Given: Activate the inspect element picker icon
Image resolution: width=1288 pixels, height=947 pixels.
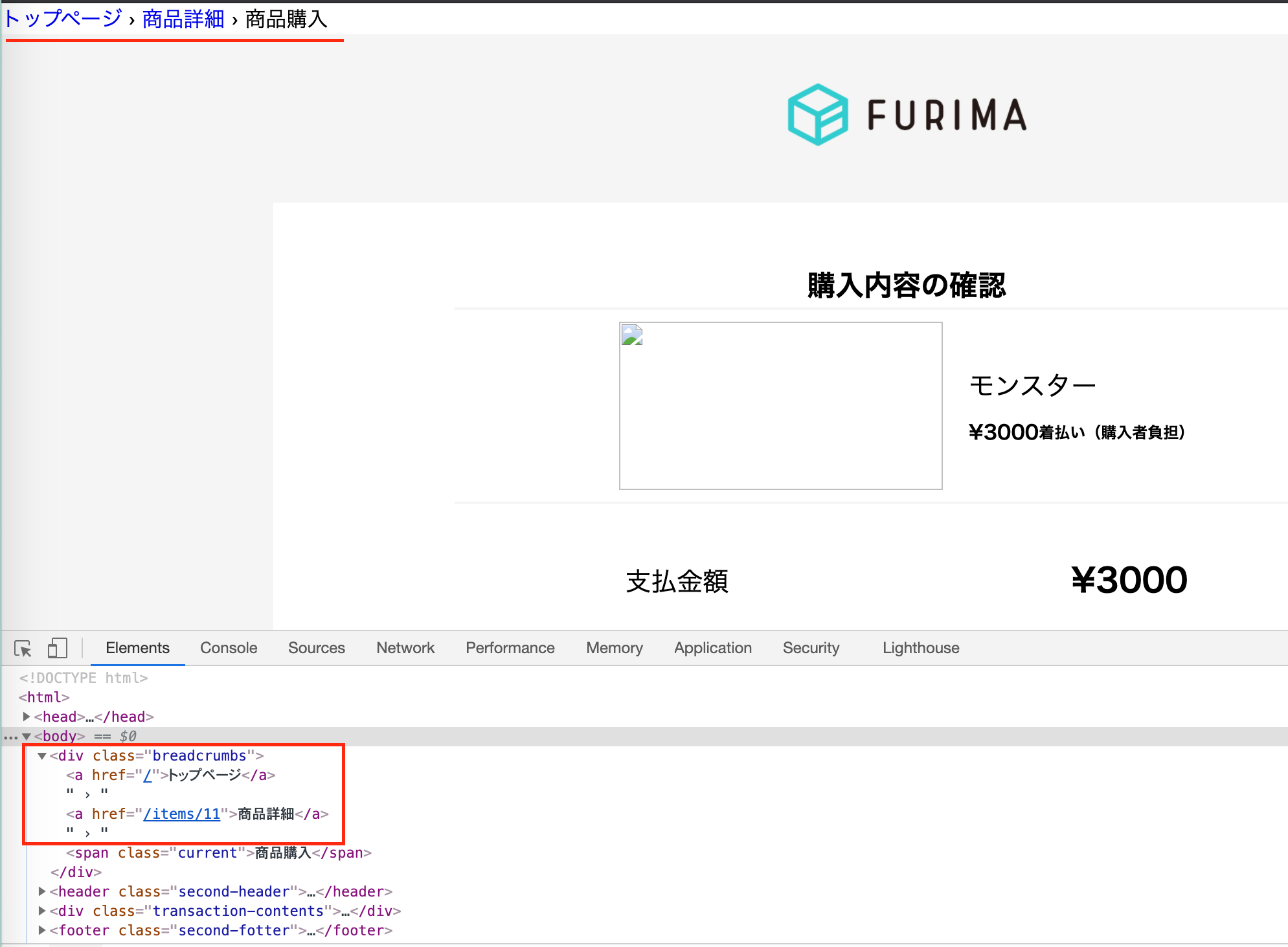Looking at the screenshot, I should [x=23, y=648].
